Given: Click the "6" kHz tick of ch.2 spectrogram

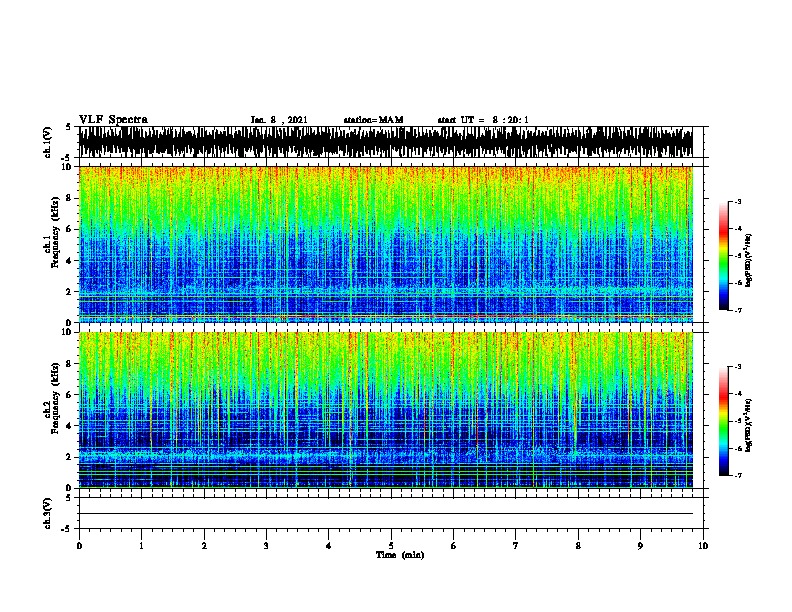Looking at the screenshot, I should tap(69, 395).
